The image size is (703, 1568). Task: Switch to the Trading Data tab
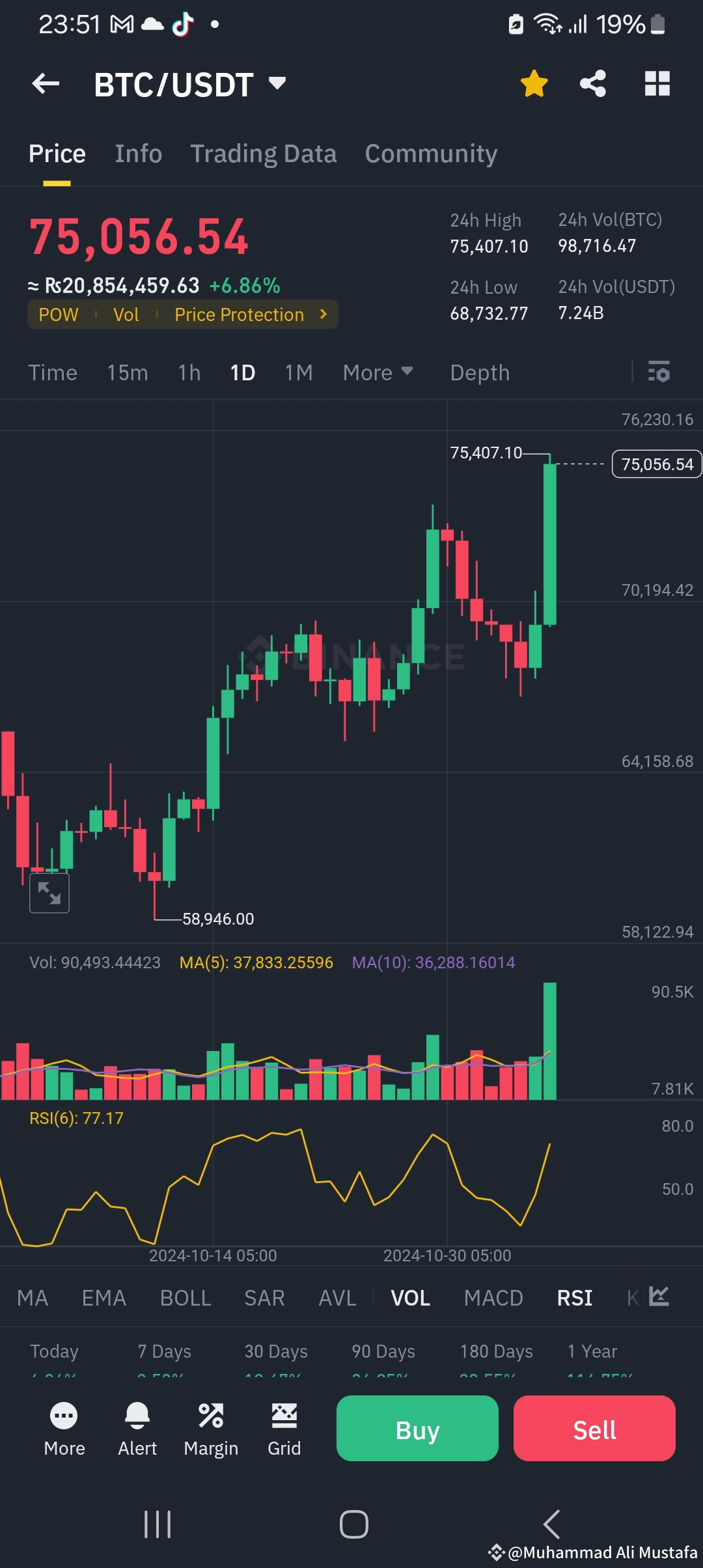pos(263,153)
